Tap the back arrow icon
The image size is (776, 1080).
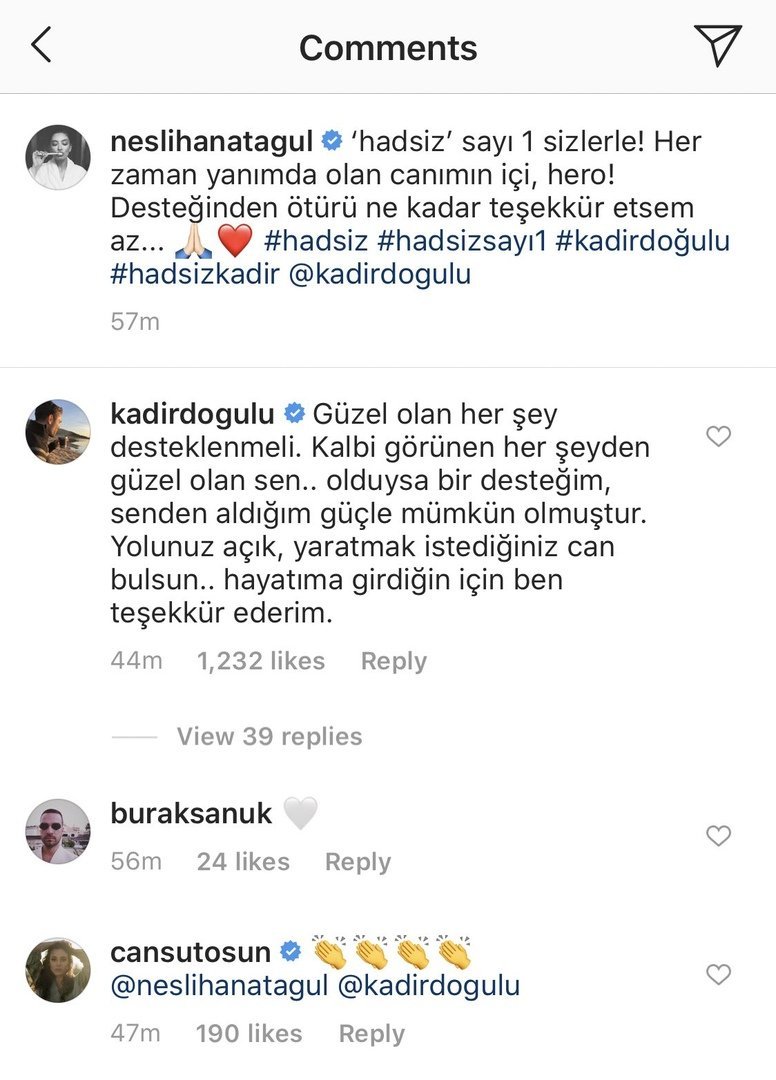point(41,45)
